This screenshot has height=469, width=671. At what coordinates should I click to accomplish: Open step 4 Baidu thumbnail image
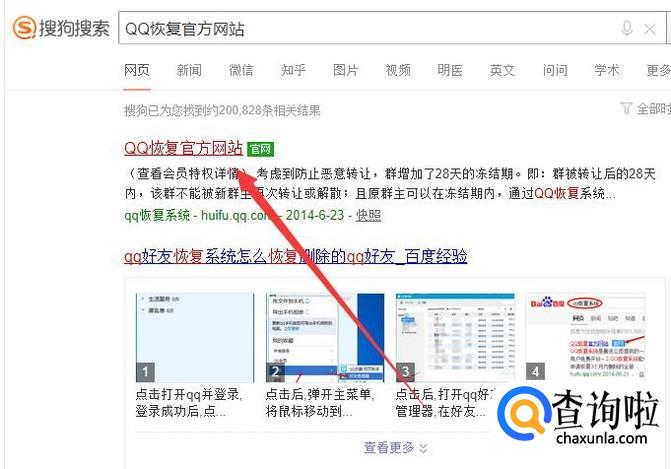pyautogui.click(x=585, y=336)
